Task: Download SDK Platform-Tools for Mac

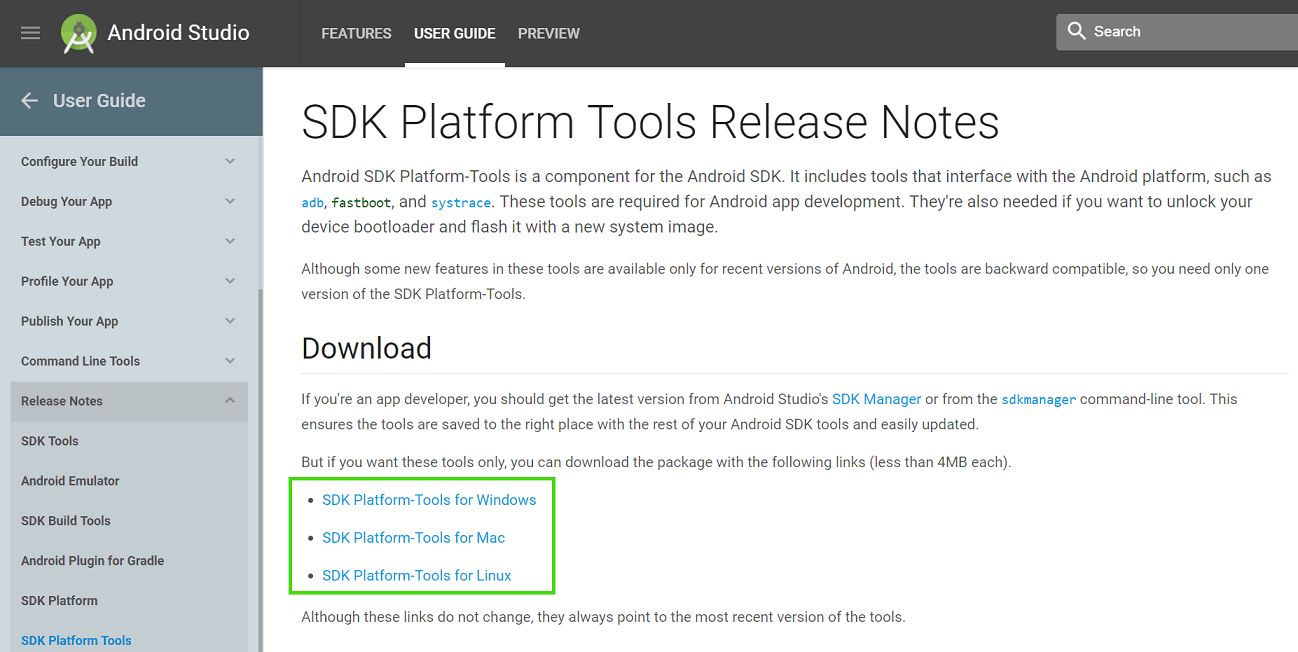Action: 414,538
